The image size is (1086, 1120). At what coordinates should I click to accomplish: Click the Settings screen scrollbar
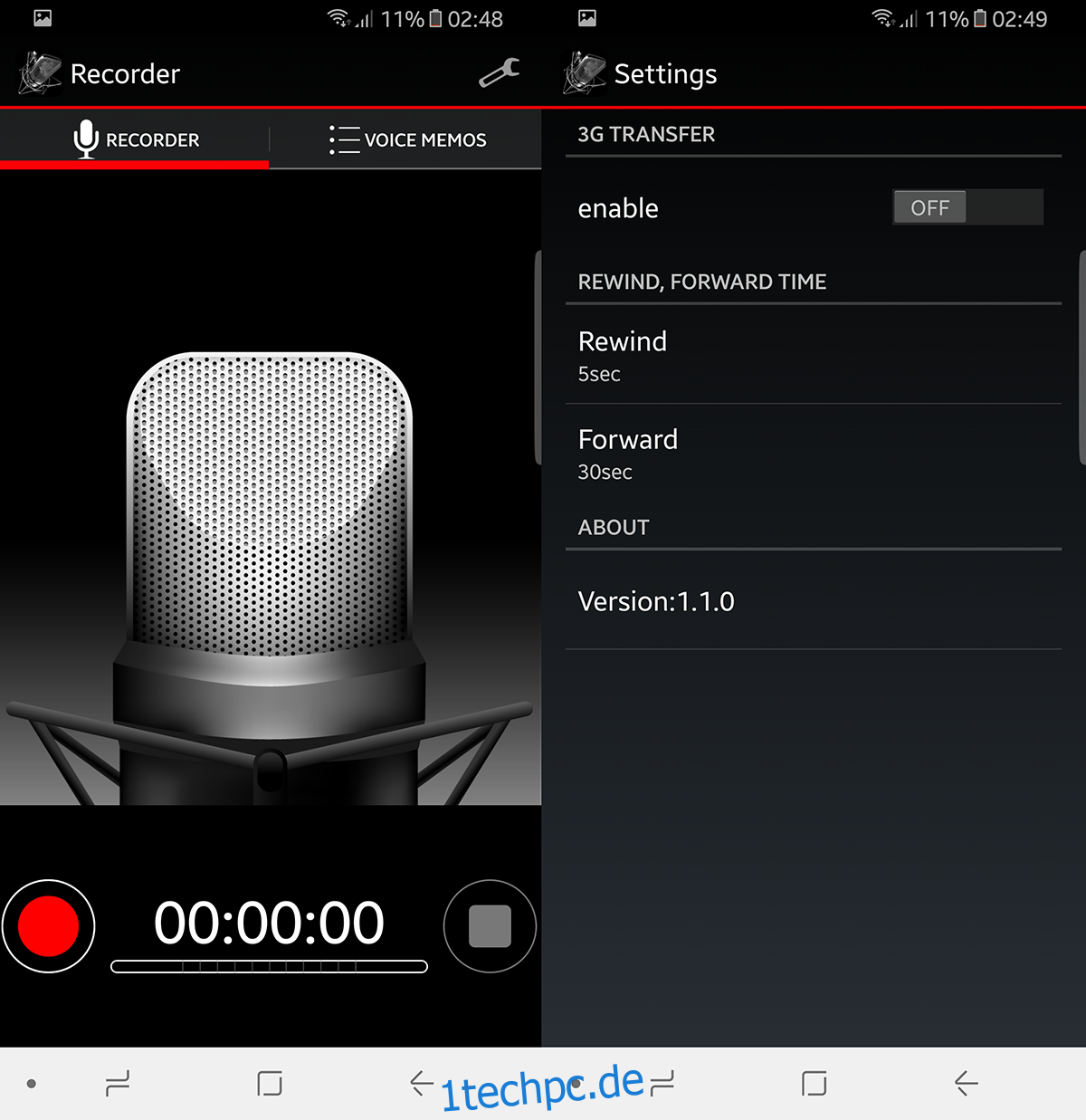click(x=1082, y=359)
